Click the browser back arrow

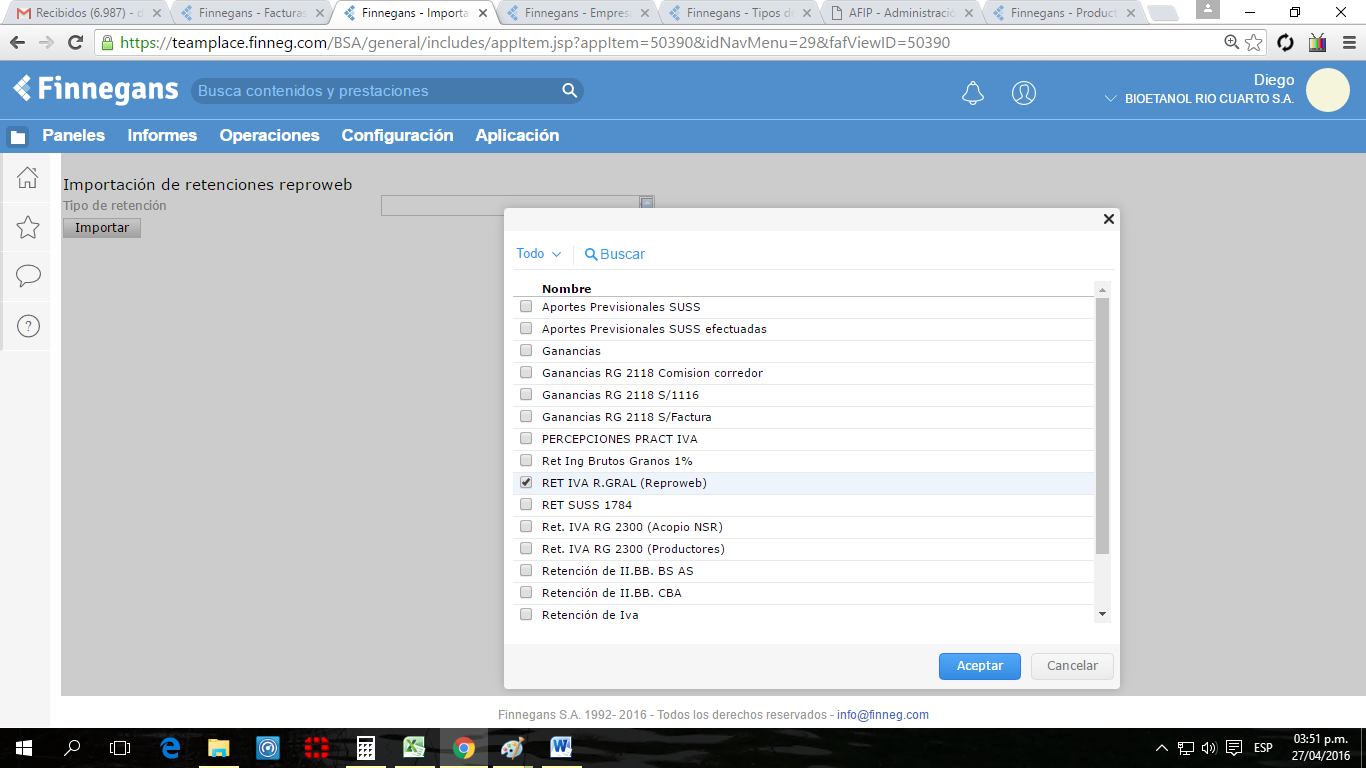[x=17, y=43]
